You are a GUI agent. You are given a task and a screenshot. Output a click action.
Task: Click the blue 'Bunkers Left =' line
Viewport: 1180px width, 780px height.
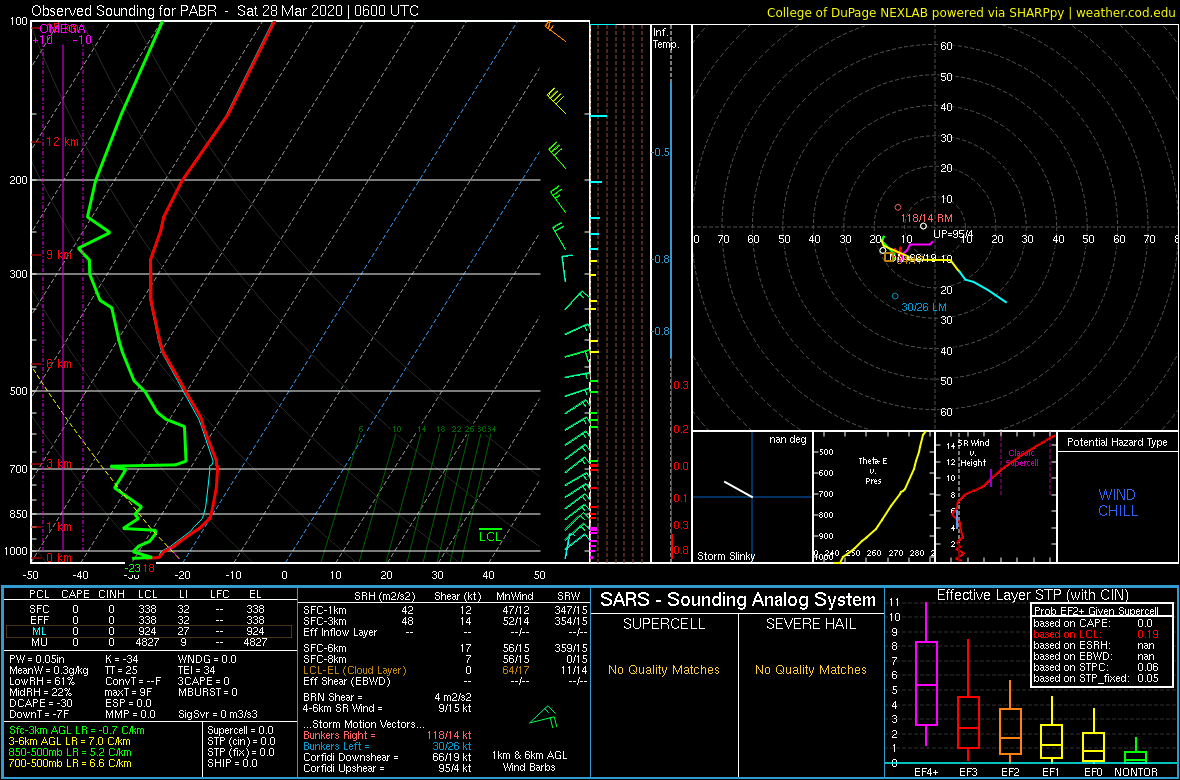tap(388, 745)
